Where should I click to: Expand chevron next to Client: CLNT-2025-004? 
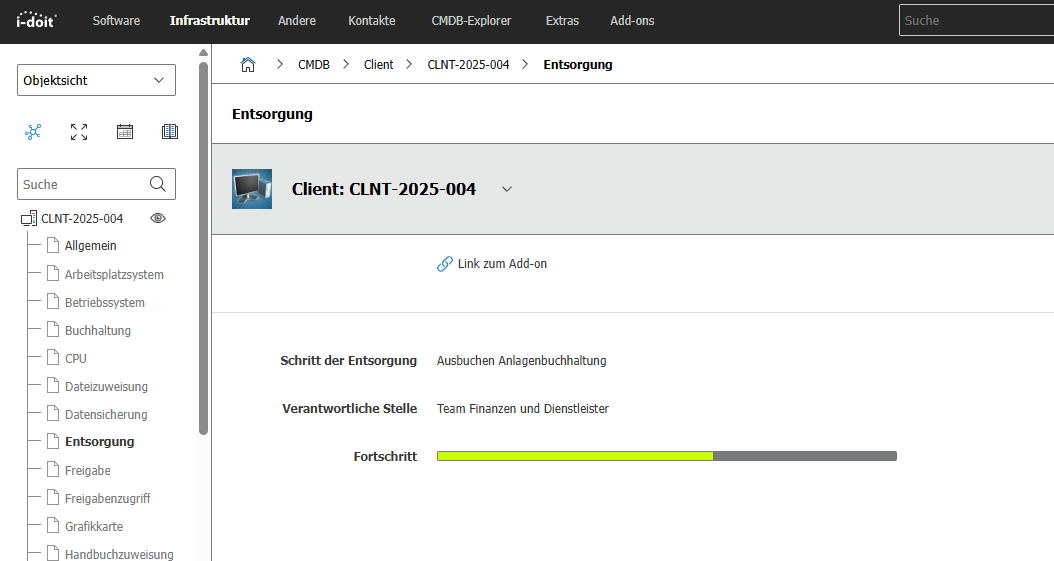click(x=507, y=189)
